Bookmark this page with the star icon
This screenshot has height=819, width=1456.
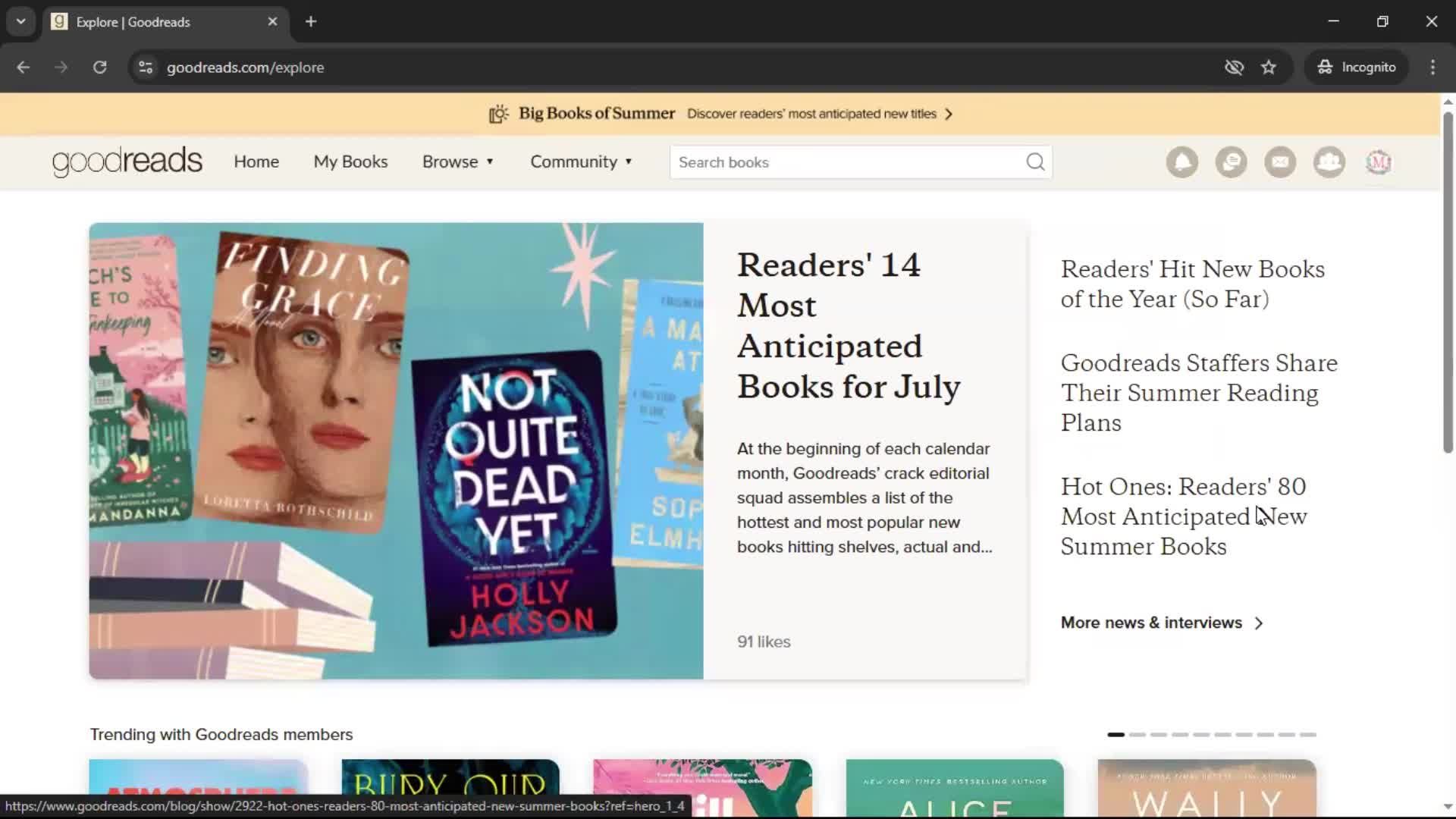(1269, 67)
